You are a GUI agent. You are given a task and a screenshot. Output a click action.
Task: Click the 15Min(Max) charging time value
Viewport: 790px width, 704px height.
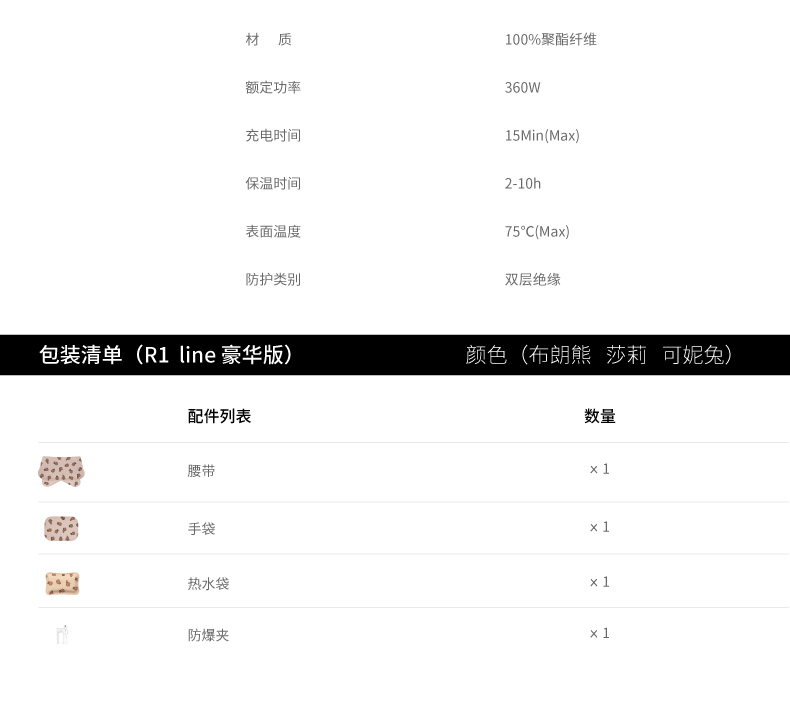[542, 136]
